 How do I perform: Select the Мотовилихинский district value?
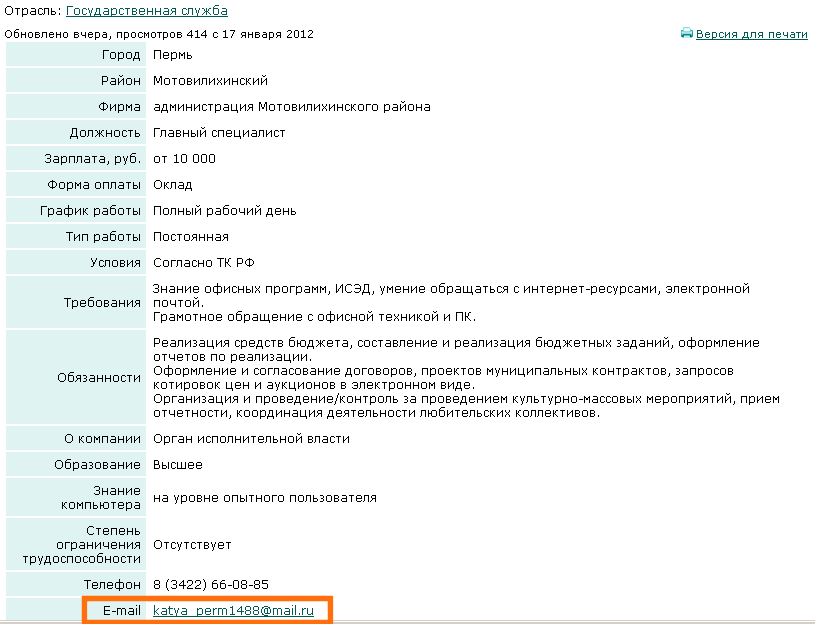click(x=210, y=81)
